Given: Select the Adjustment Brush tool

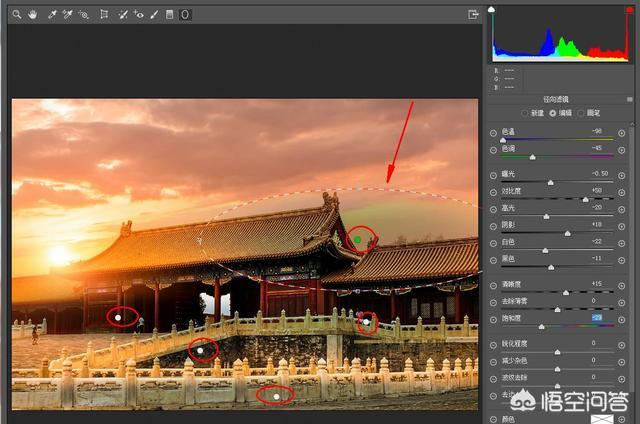Looking at the screenshot, I should [154, 15].
